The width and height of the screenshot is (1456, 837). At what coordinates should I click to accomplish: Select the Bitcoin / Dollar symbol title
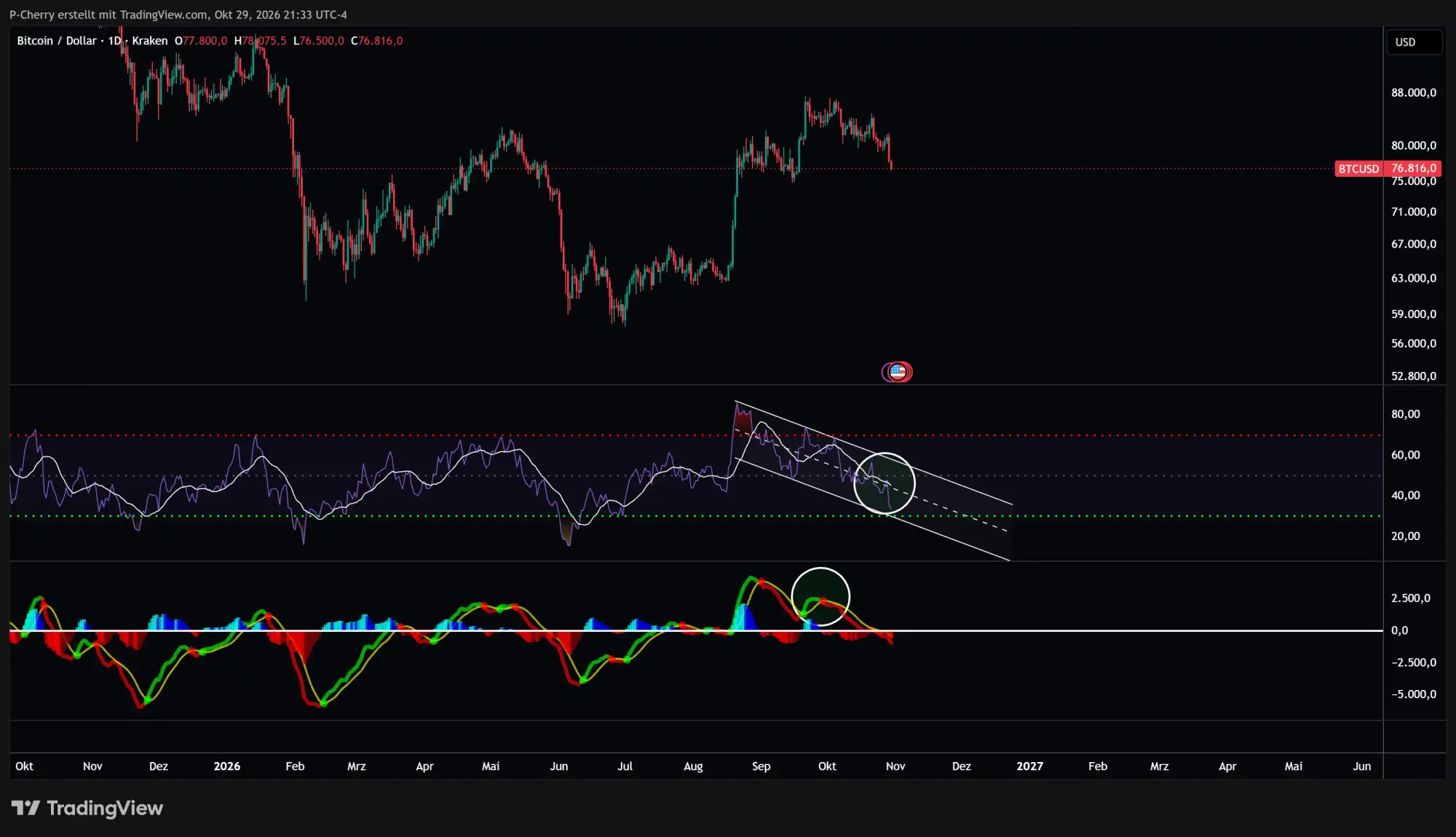click(x=57, y=41)
